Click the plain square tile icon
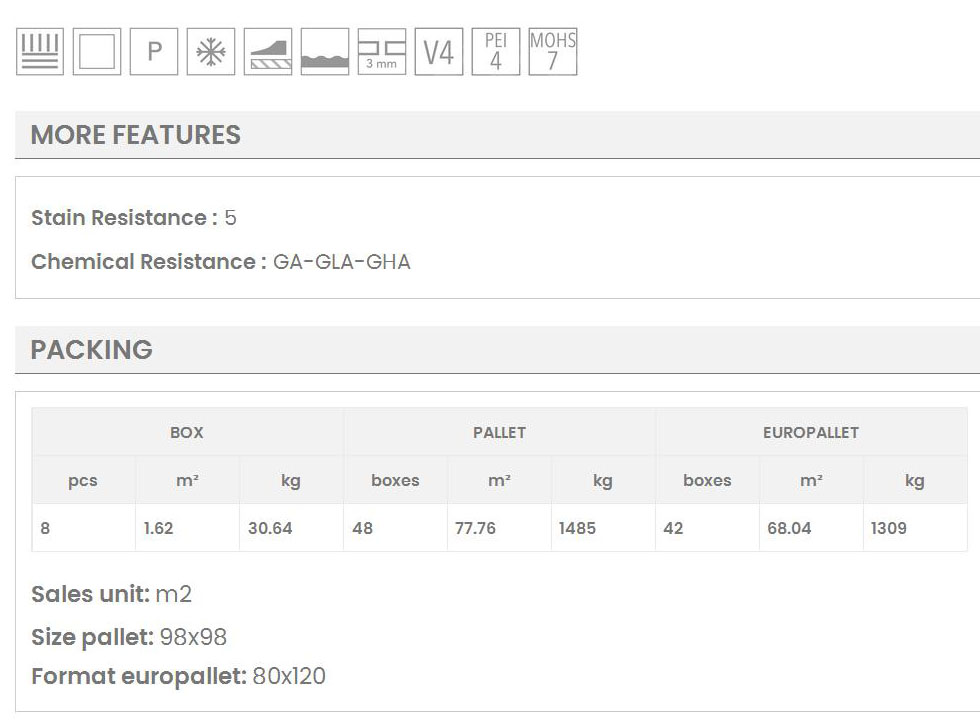Screen dimensions: 980x727 pyautogui.click(x=97, y=52)
